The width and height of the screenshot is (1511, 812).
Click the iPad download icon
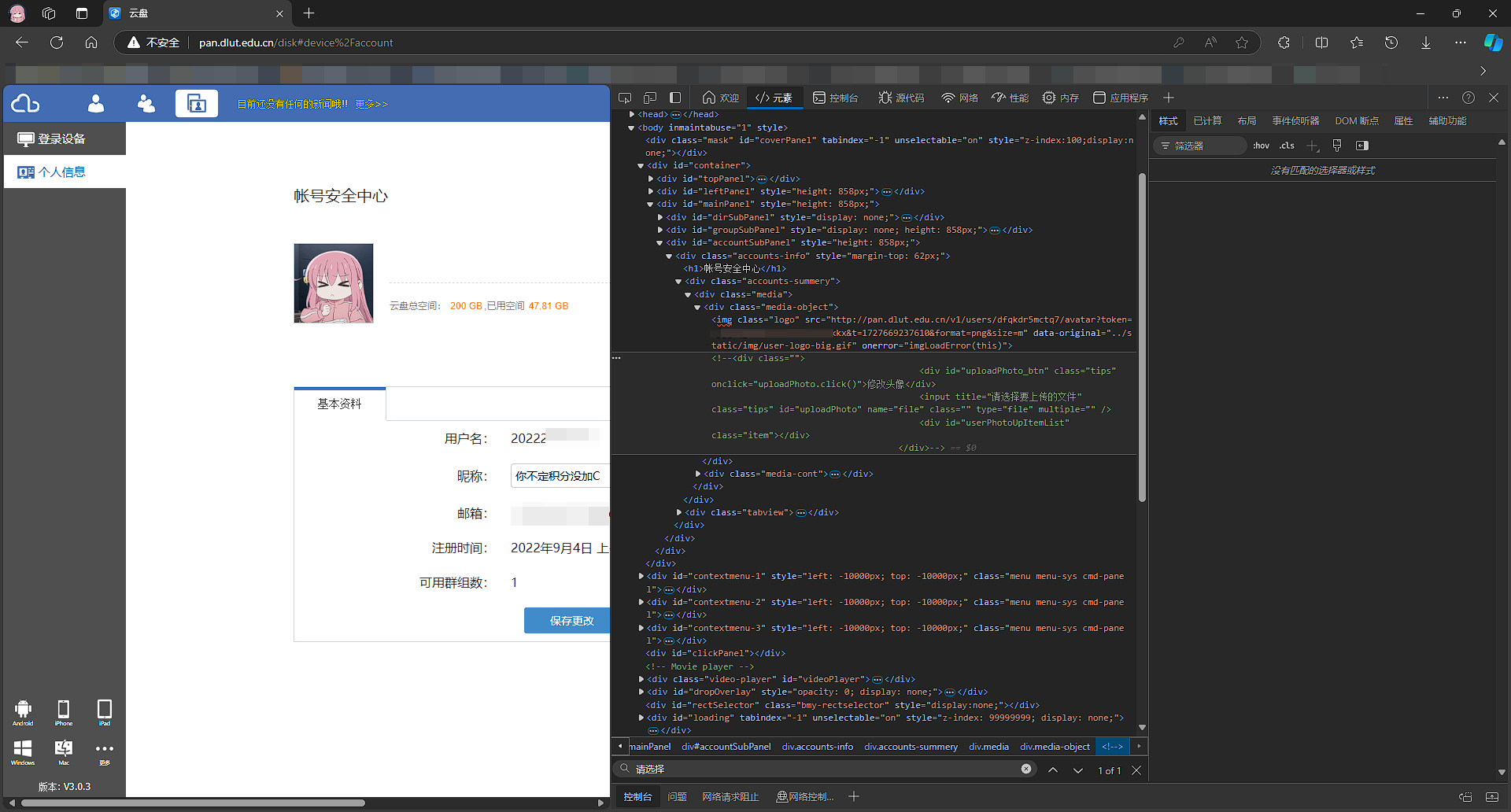pyautogui.click(x=104, y=712)
